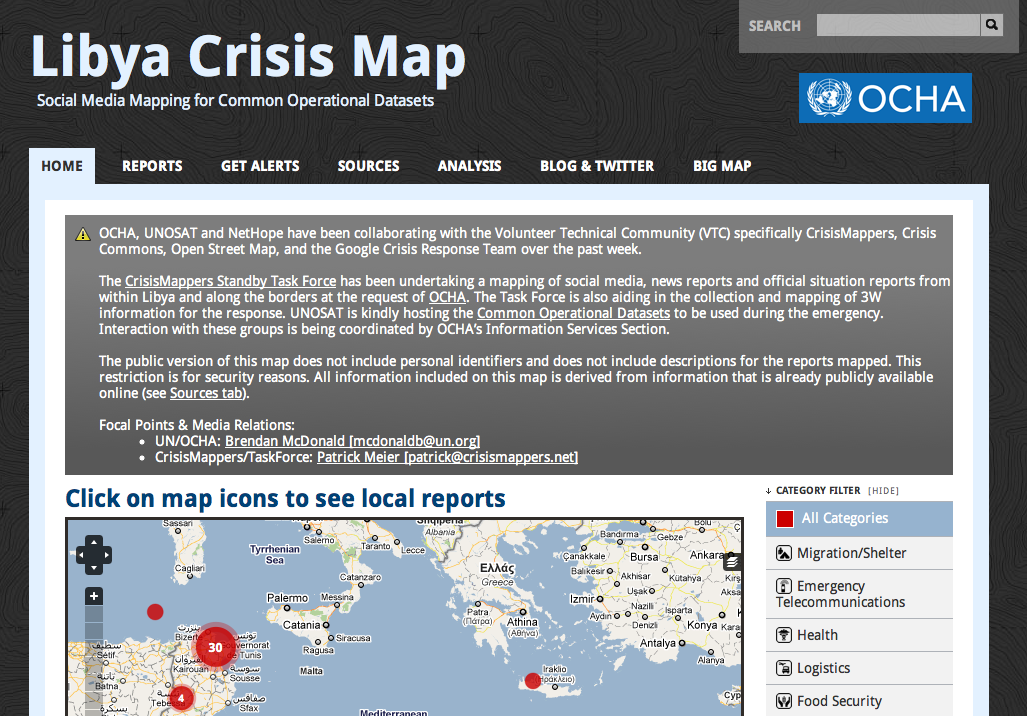Click the Logistics category icon
Viewport: 1027px width, 716px height.
(784, 668)
